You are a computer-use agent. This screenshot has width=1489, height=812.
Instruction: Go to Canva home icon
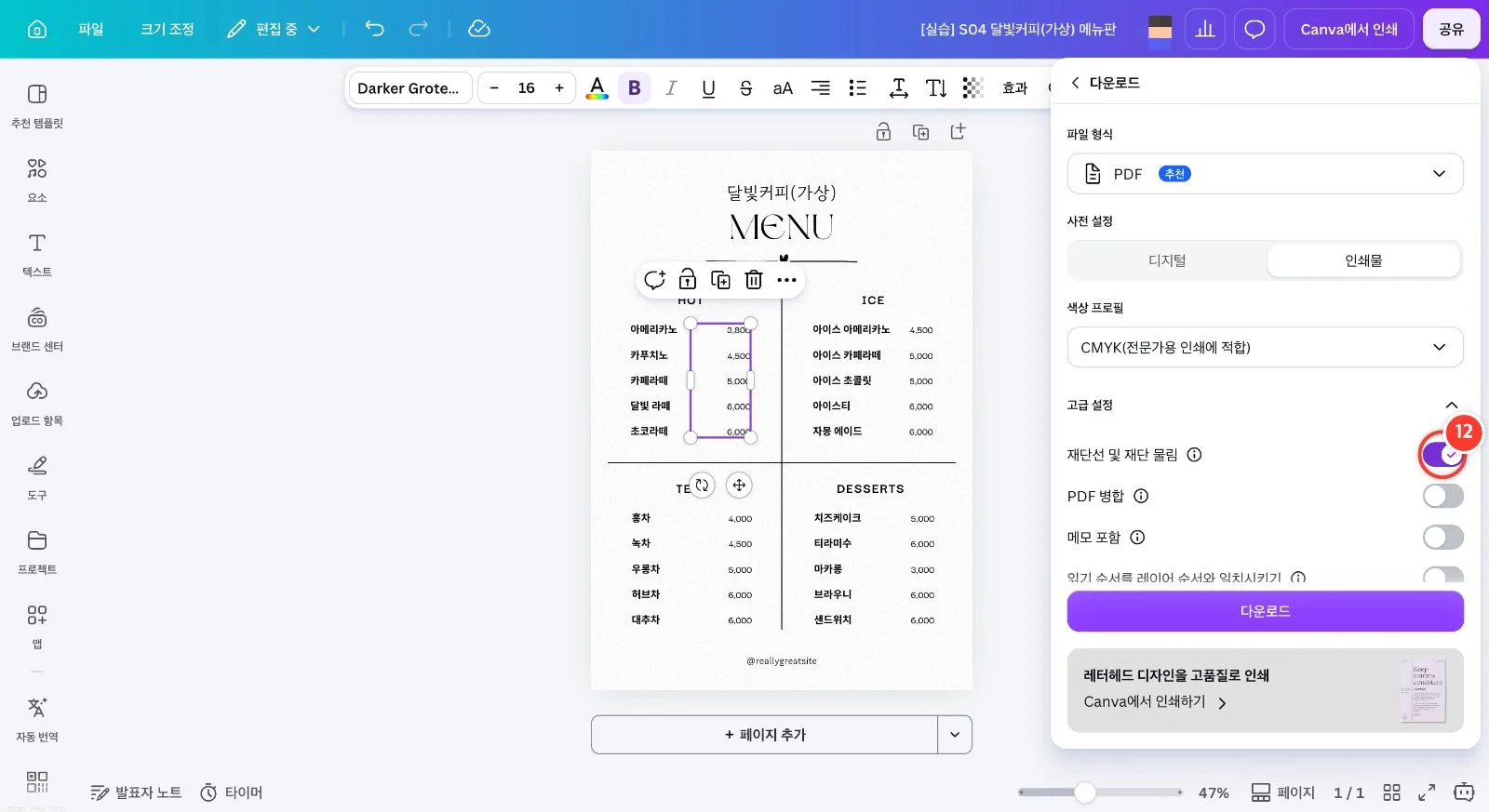[37, 29]
